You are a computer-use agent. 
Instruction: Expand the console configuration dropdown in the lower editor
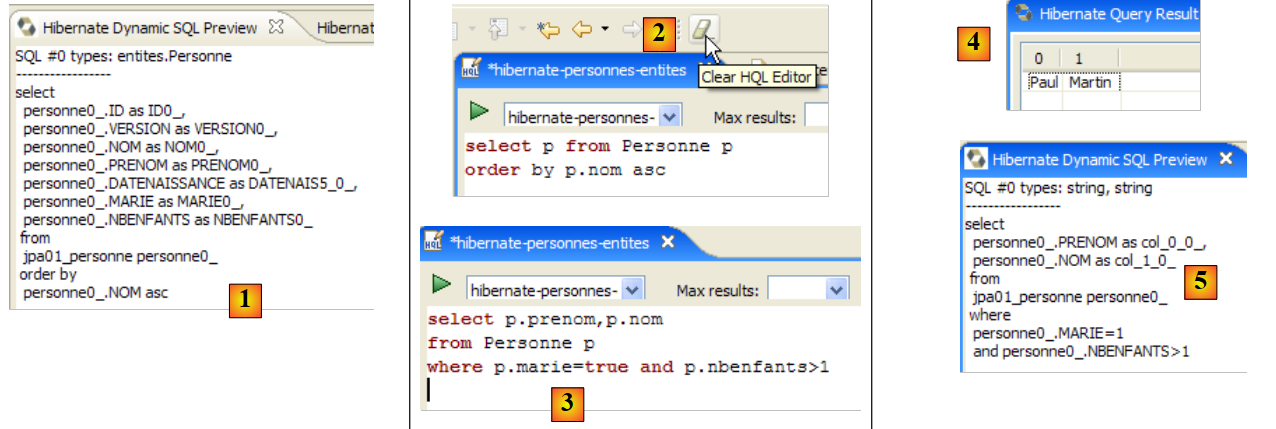632,290
